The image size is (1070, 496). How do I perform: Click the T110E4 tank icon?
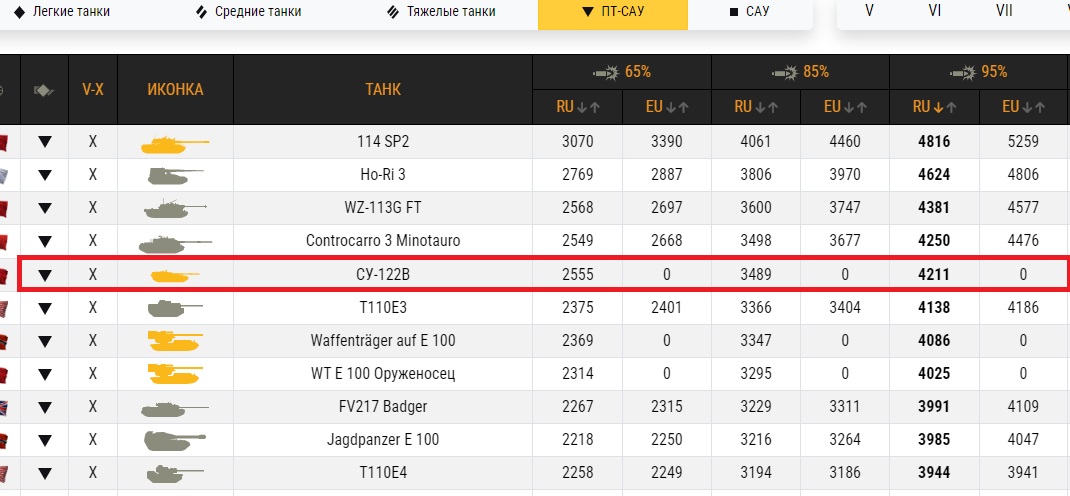[175, 473]
